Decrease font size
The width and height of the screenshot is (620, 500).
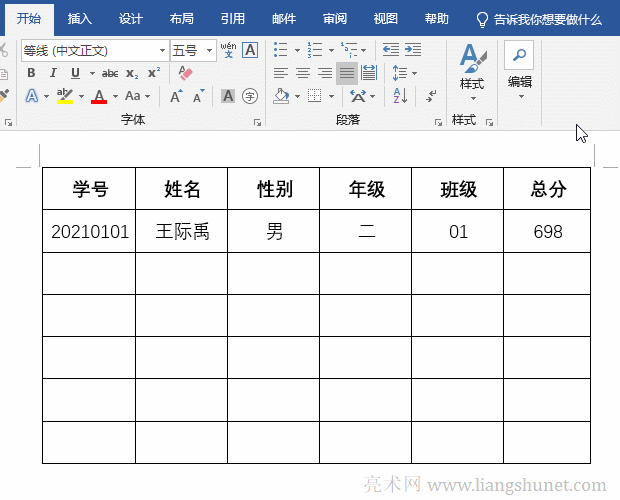point(198,96)
